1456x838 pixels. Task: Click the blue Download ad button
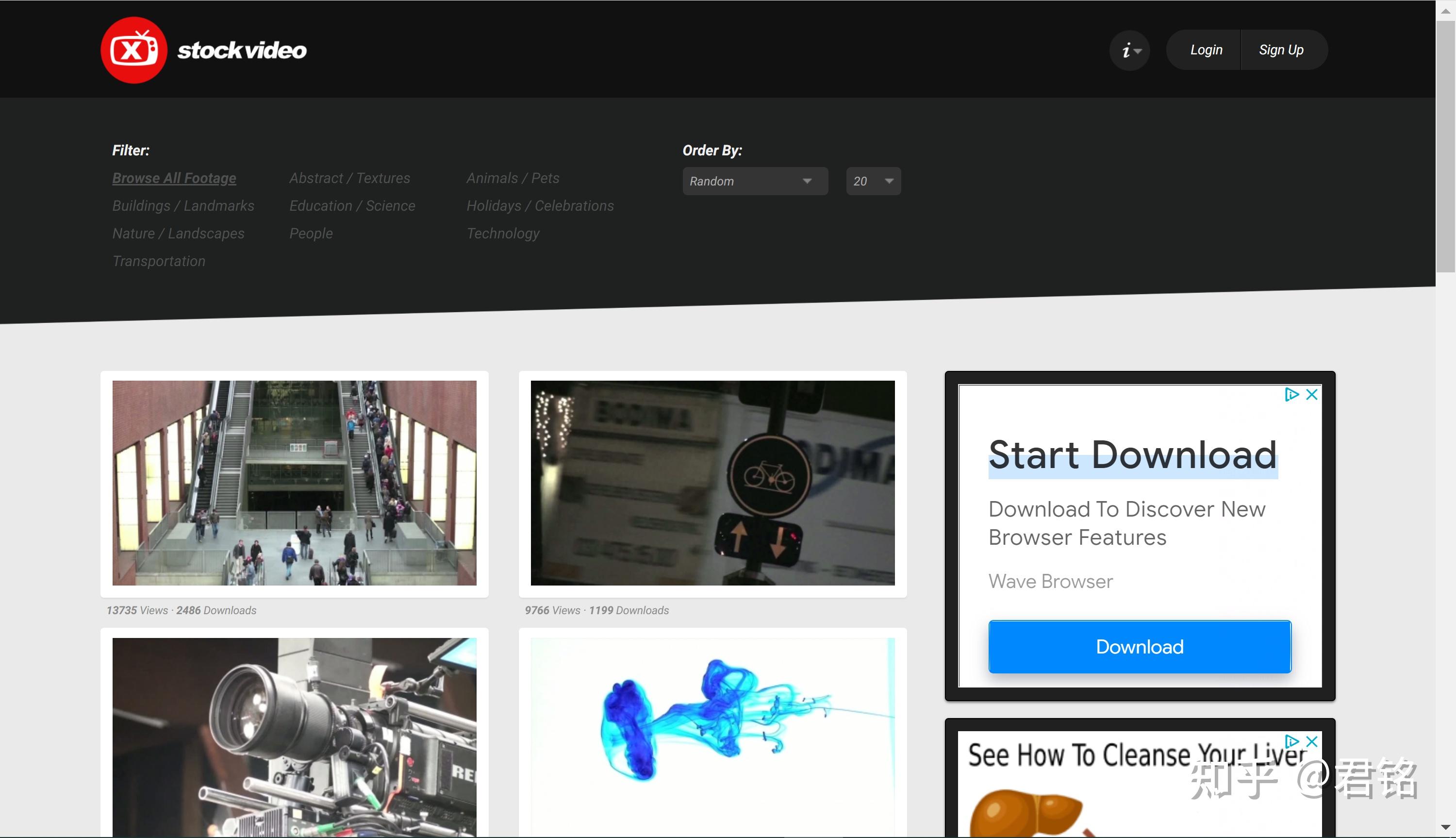(x=1140, y=647)
